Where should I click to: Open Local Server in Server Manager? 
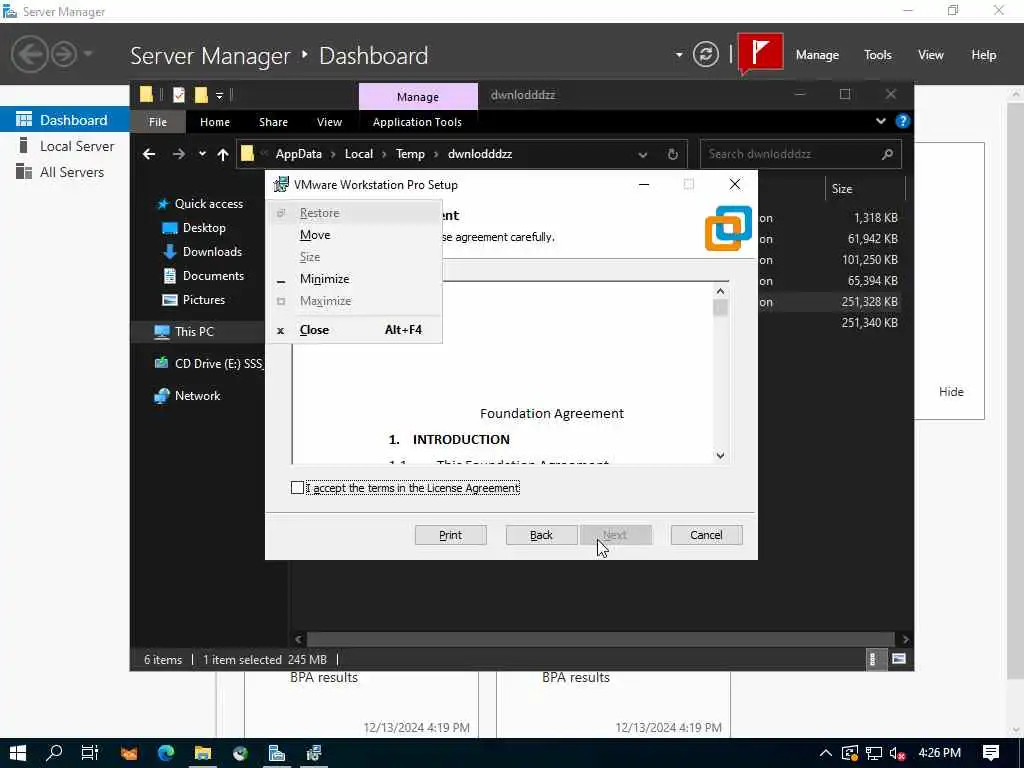[x=65, y=146]
